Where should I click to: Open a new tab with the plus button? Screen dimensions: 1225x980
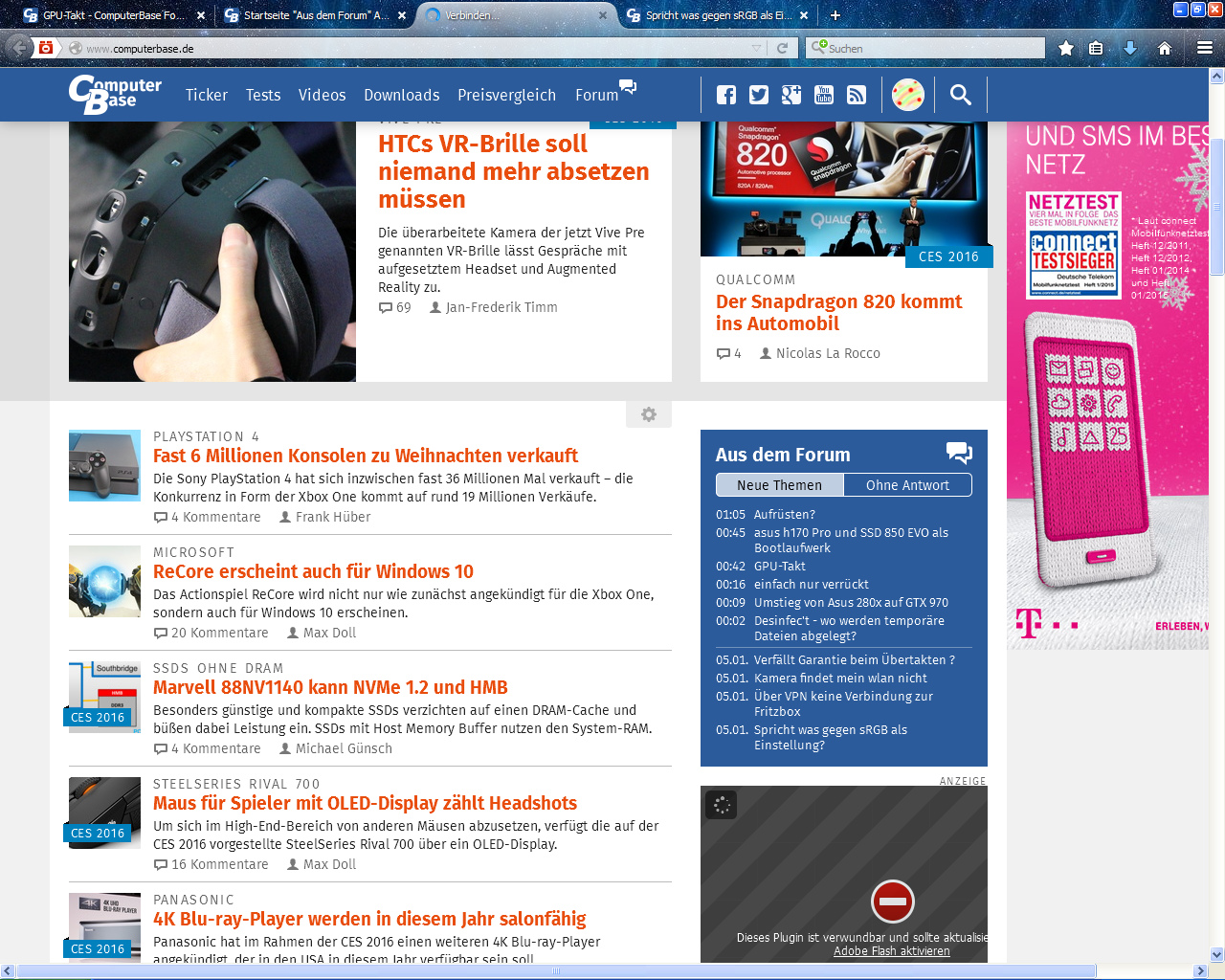pos(835,15)
